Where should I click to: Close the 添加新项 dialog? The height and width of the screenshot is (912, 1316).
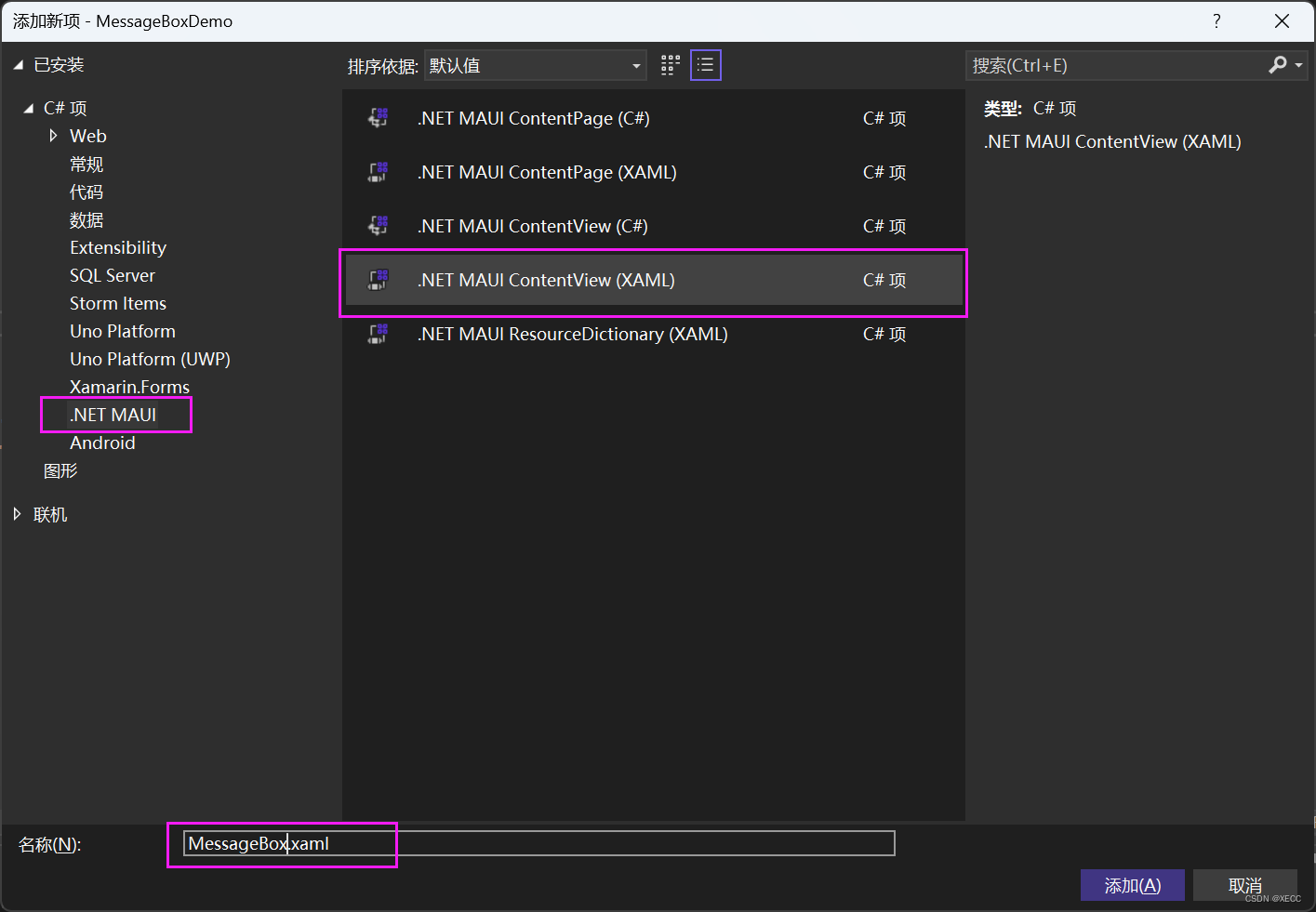pos(1282,21)
